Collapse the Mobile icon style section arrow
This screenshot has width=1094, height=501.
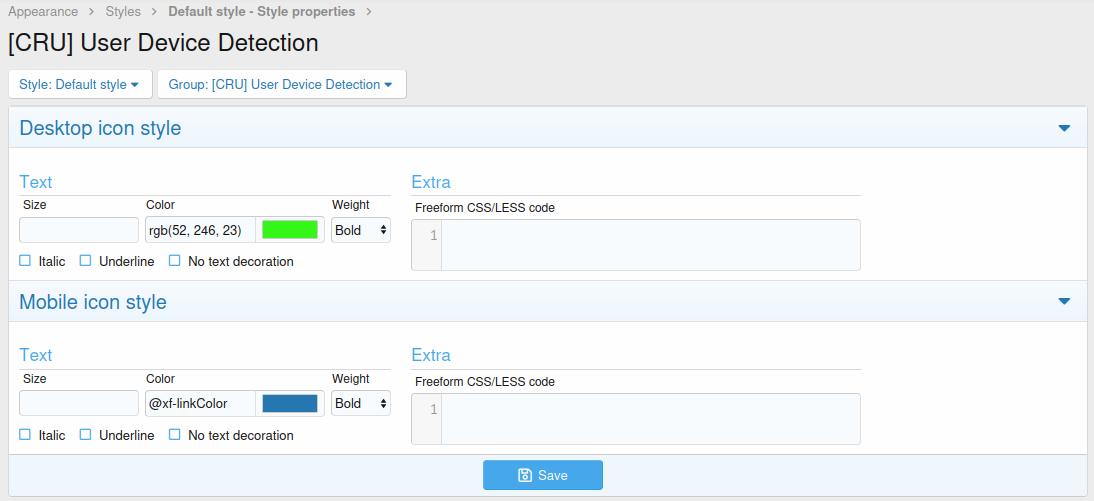tap(1064, 302)
